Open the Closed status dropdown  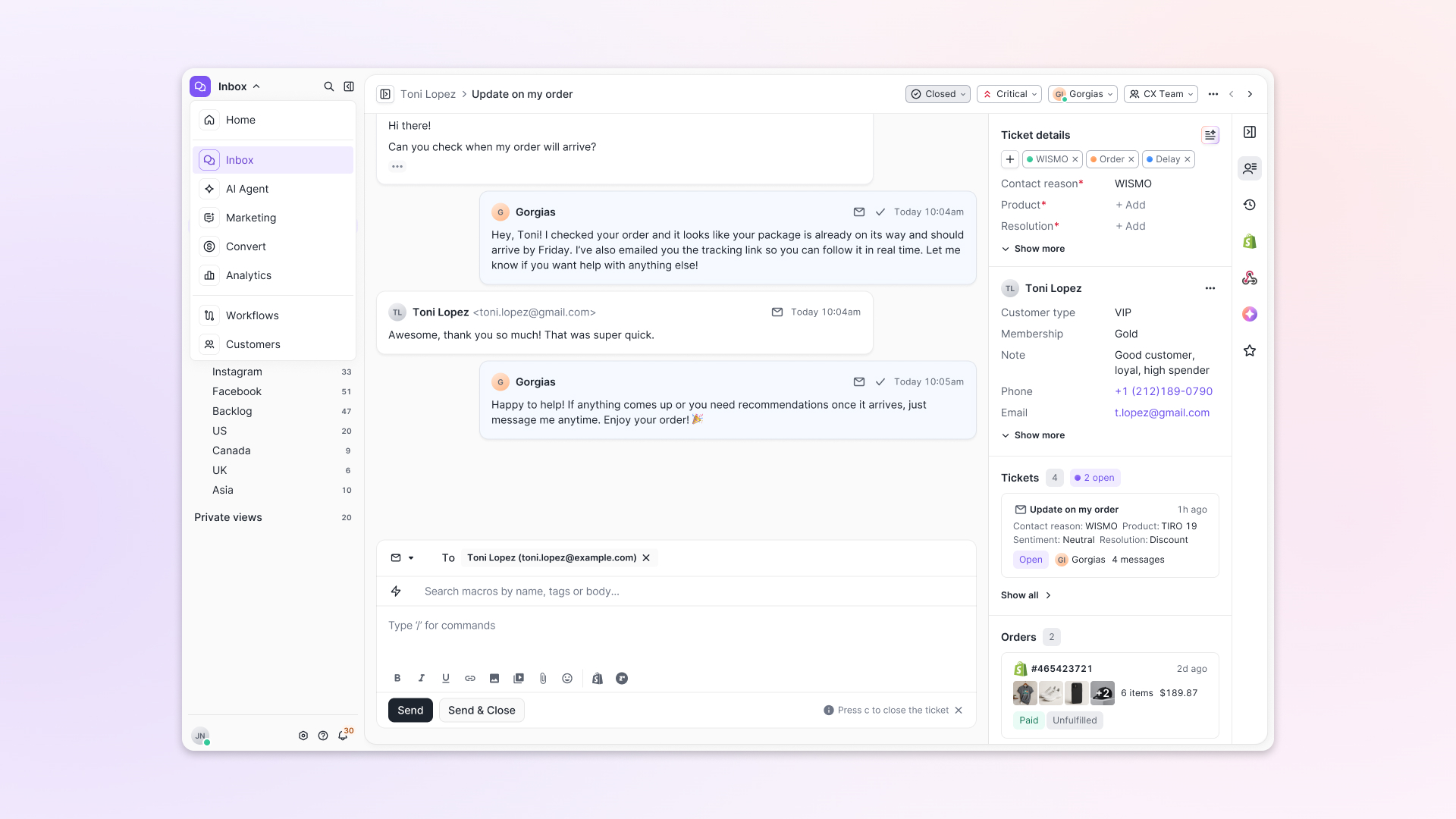938,94
